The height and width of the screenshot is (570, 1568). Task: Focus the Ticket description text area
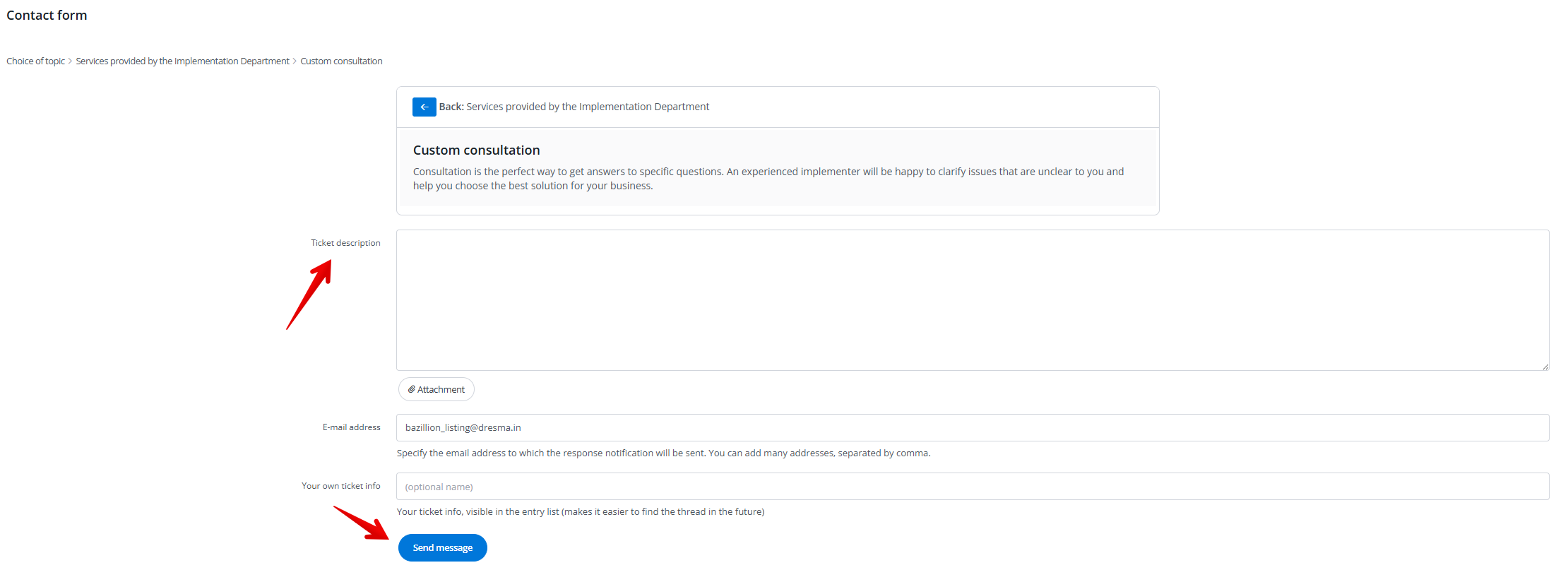(x=972, y=300)
